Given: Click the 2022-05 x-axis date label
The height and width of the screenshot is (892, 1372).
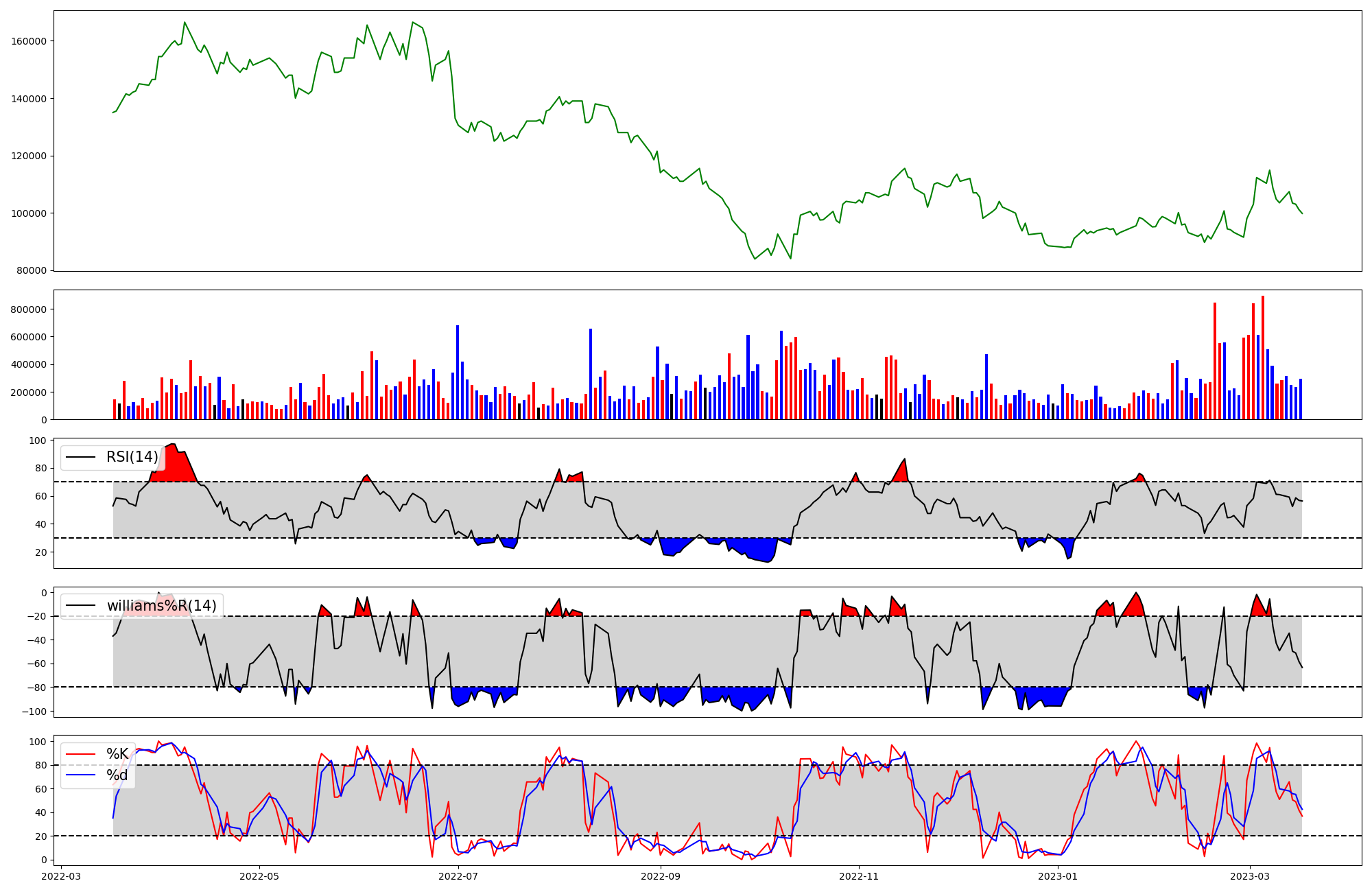Looking at the screenshot, I should (259, 876).
